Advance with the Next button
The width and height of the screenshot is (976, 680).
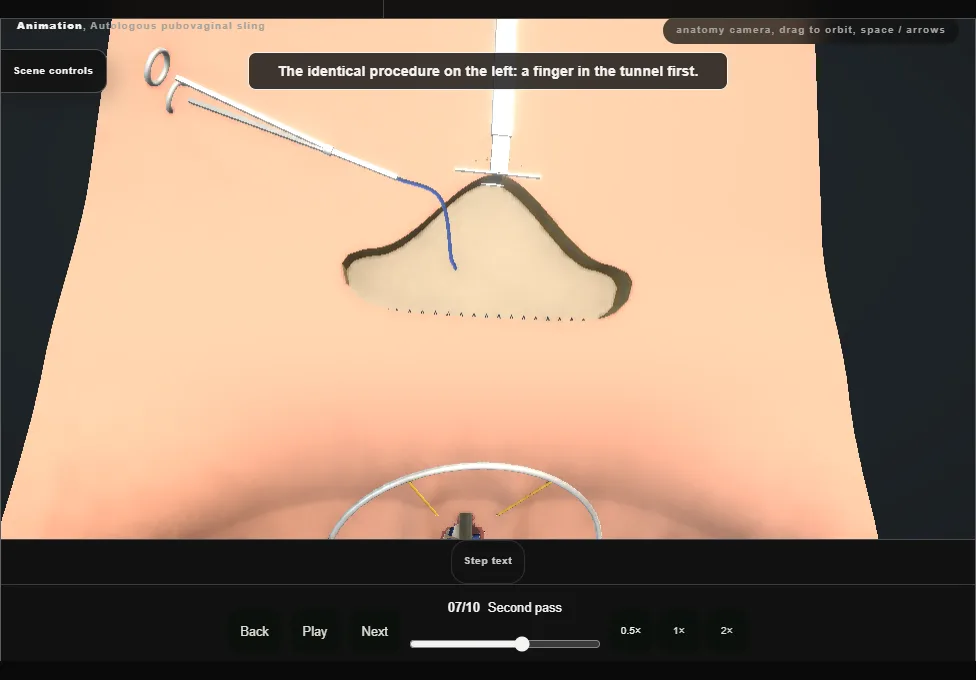(x=375, y=631)
